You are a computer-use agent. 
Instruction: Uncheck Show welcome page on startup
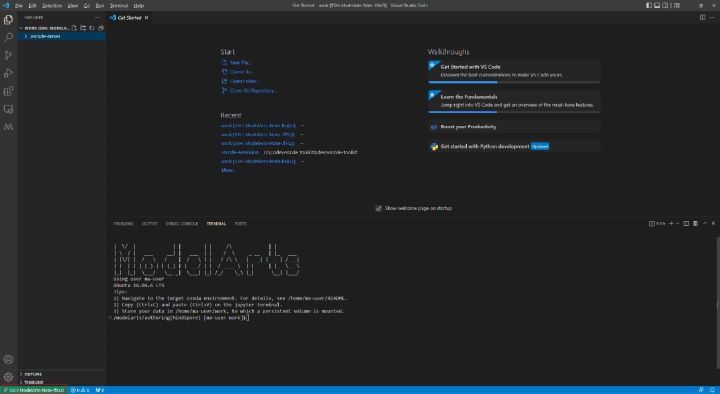coord(378,208)
